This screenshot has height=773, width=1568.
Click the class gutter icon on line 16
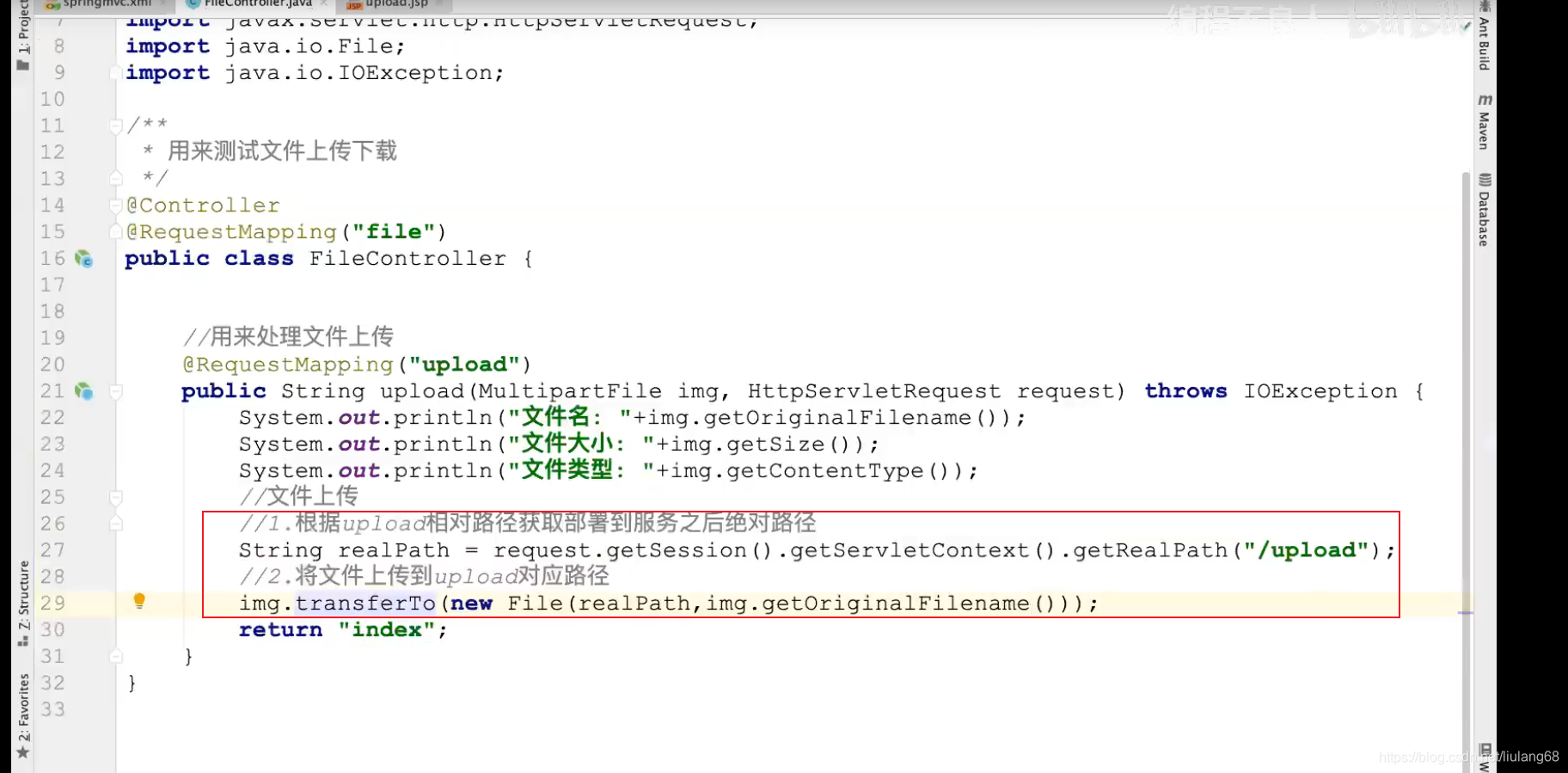pyautogui.click(x=83, y=258)
